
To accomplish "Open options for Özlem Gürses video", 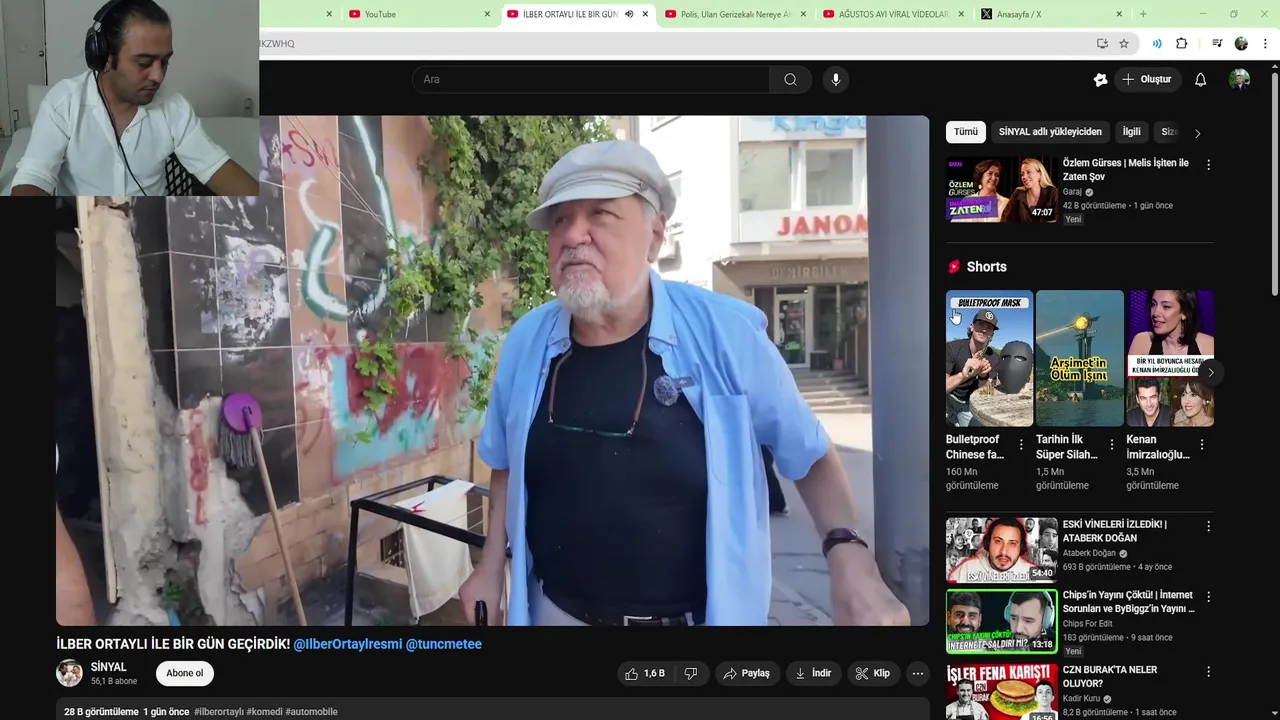I will pyautogui.click(x=1208, y=164).
